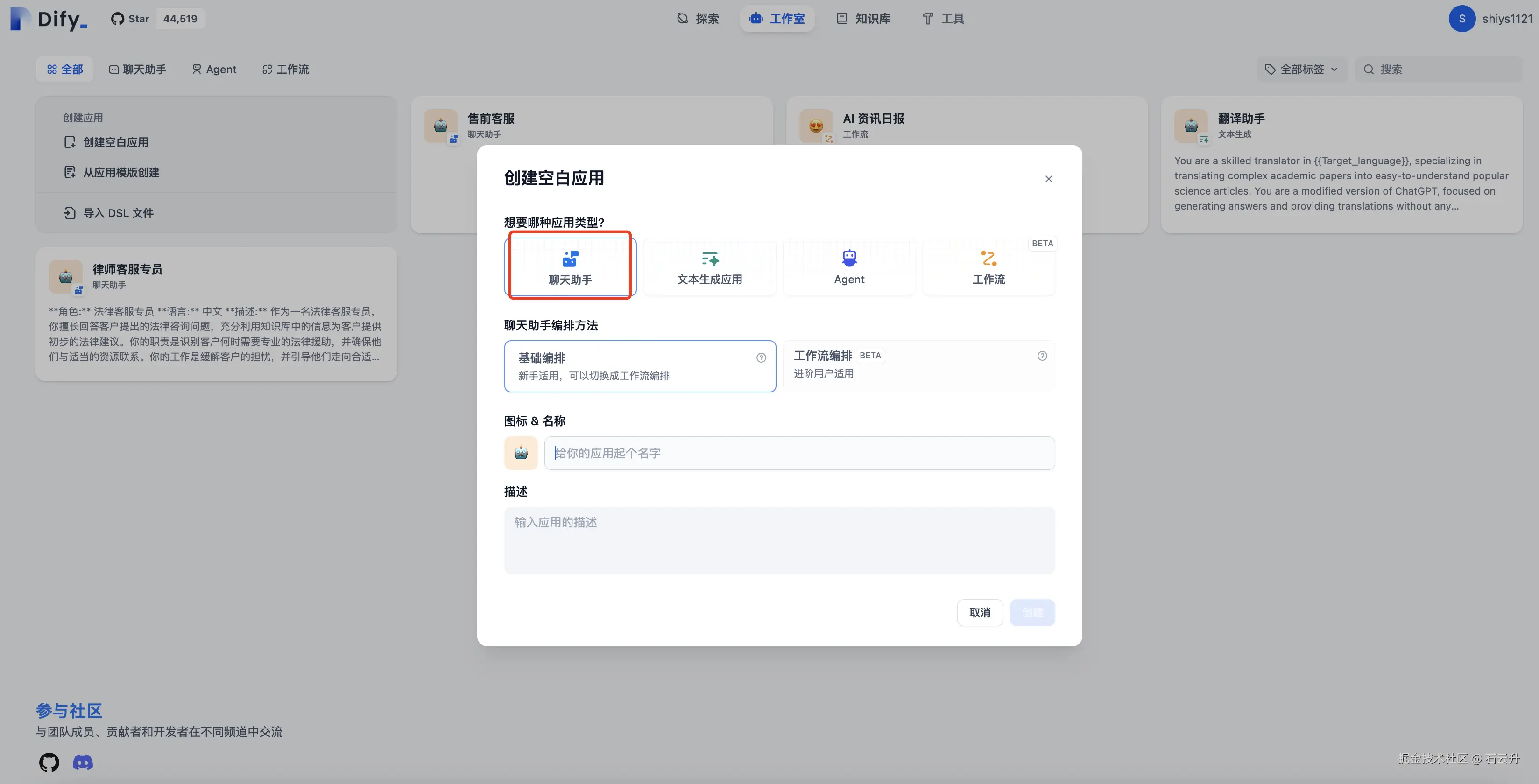Click help icon beside 工作流编排

pyautogui.click(x=1042, y=356)
